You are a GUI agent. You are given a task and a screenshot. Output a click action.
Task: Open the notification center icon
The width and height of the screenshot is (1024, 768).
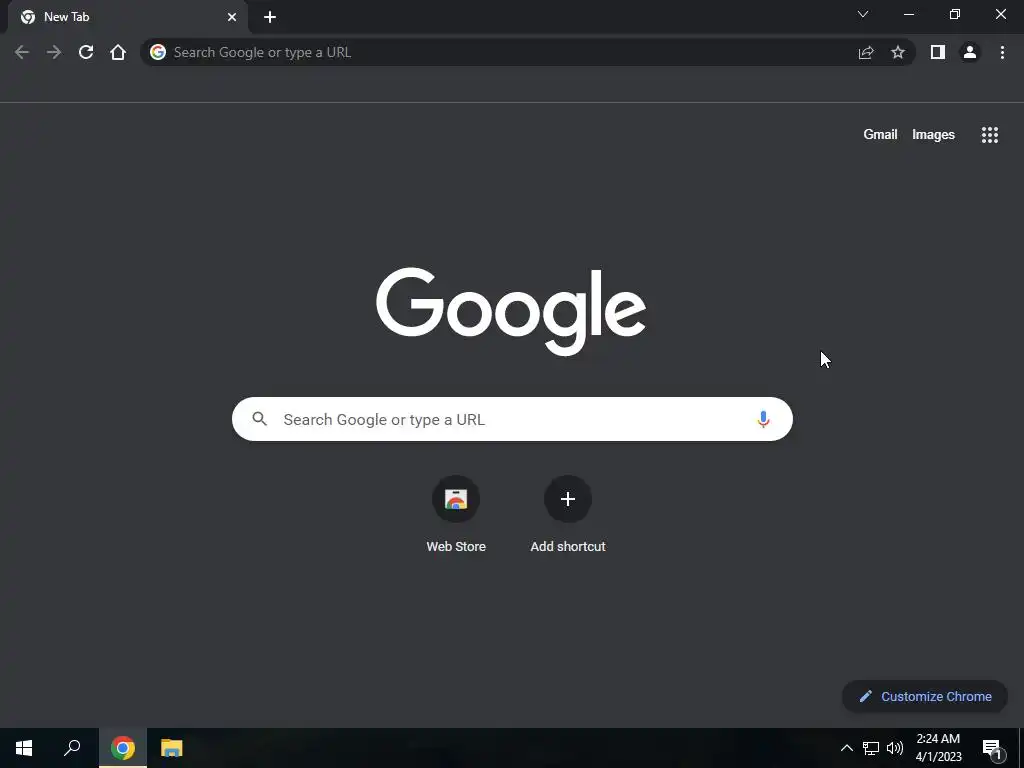[992, 748]
